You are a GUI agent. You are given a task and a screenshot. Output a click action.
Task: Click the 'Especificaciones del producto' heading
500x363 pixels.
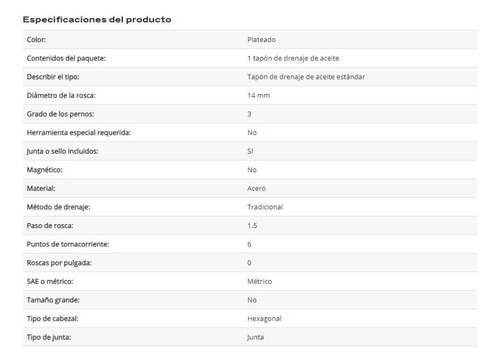point(97,20)
